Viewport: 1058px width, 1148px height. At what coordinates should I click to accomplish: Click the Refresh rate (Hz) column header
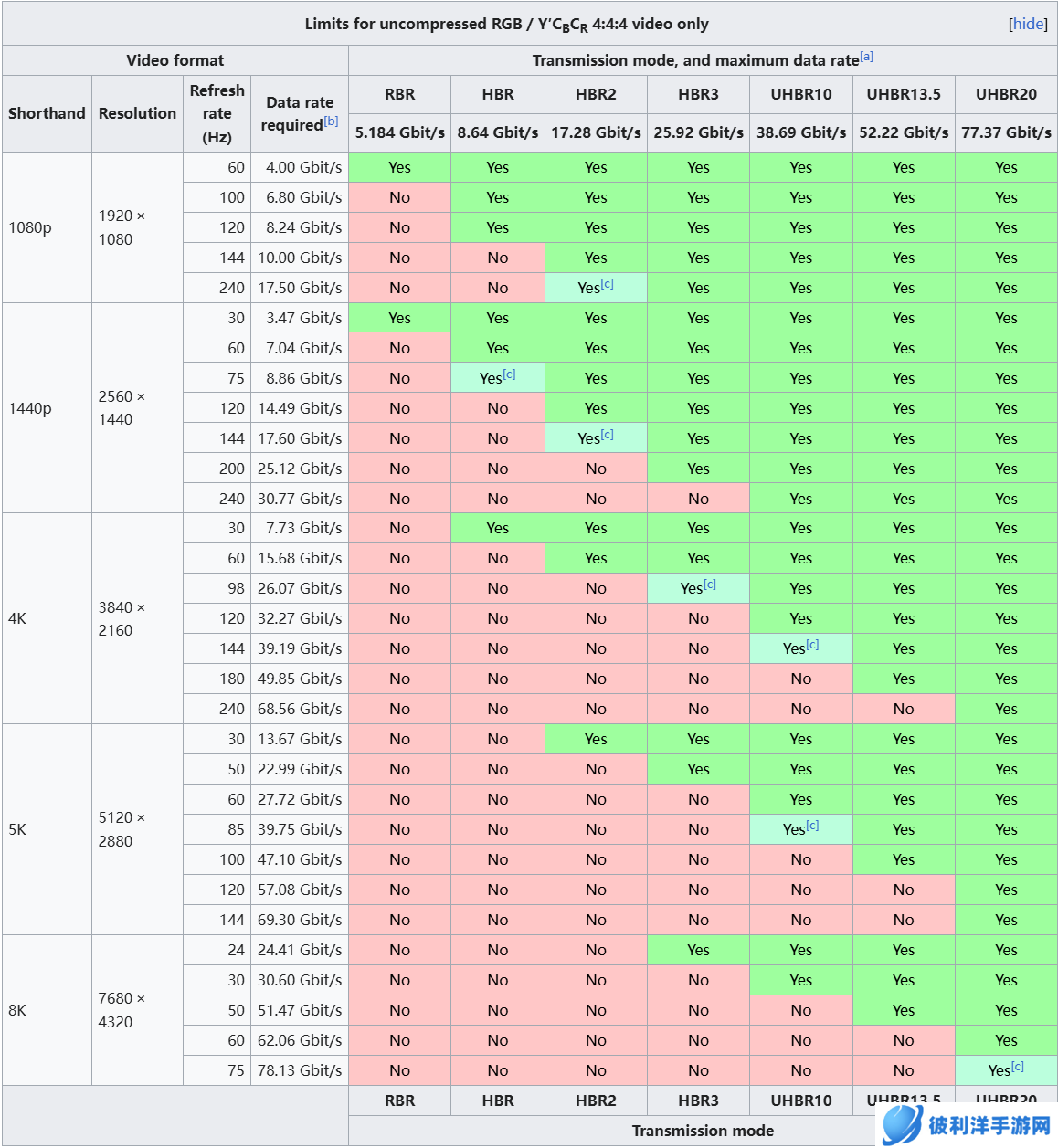(217, 113)
